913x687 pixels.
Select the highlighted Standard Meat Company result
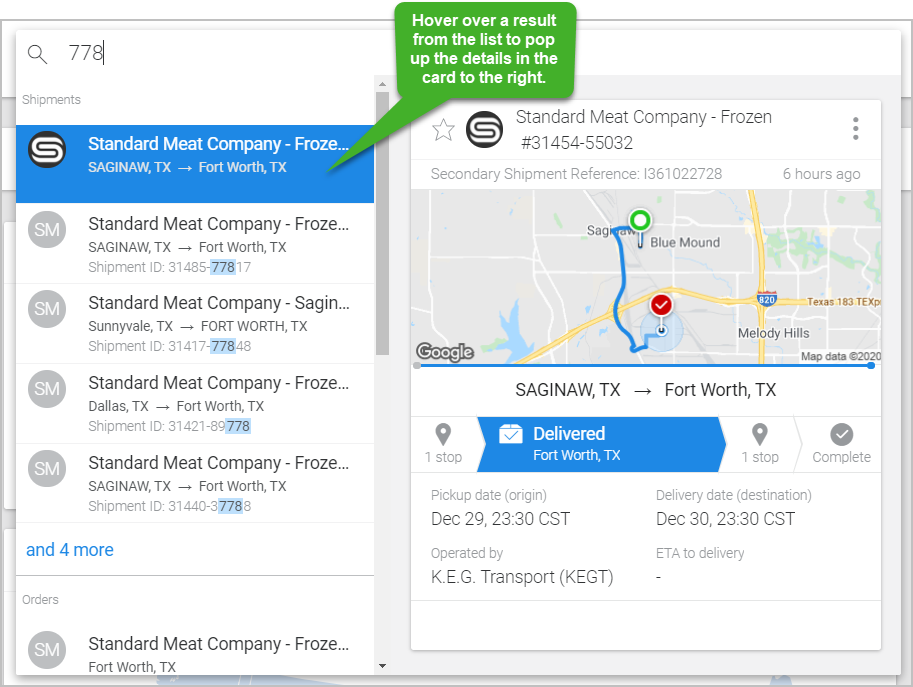pyautogui.click(x=195, y=164)
